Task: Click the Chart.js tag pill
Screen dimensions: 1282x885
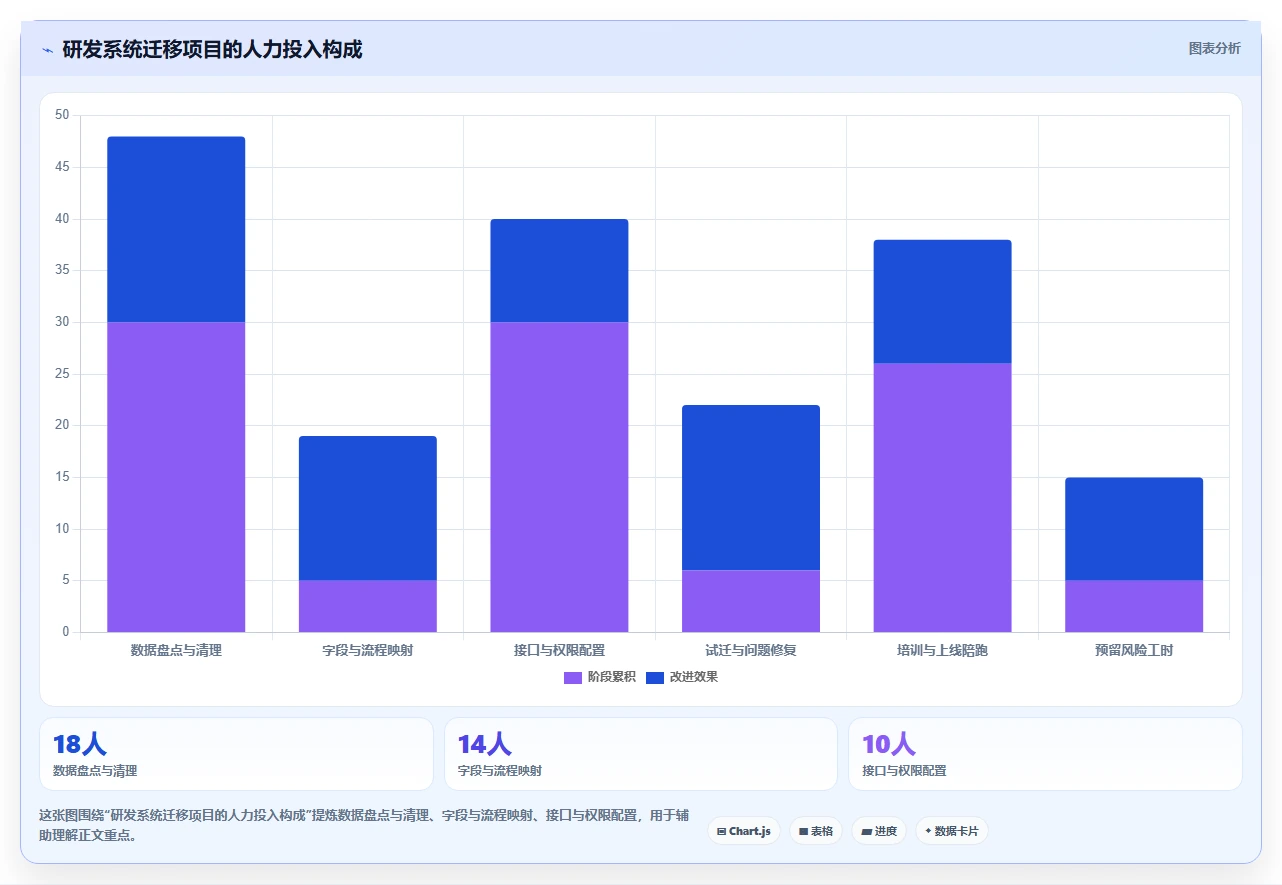Action: pyautogui.click(x=743, y=831)
